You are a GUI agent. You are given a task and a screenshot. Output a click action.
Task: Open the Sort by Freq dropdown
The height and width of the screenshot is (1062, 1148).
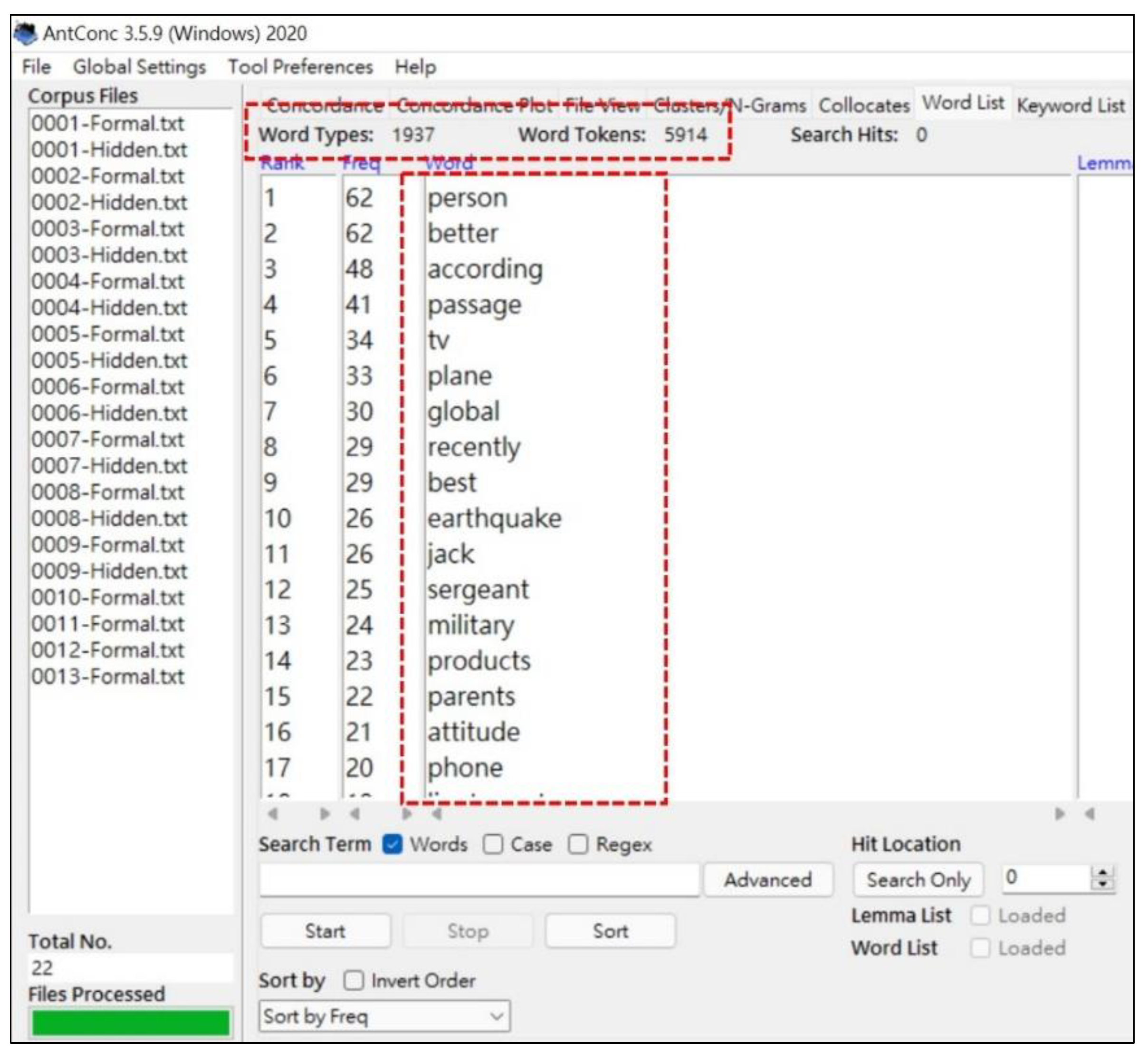coord(383,1016)
